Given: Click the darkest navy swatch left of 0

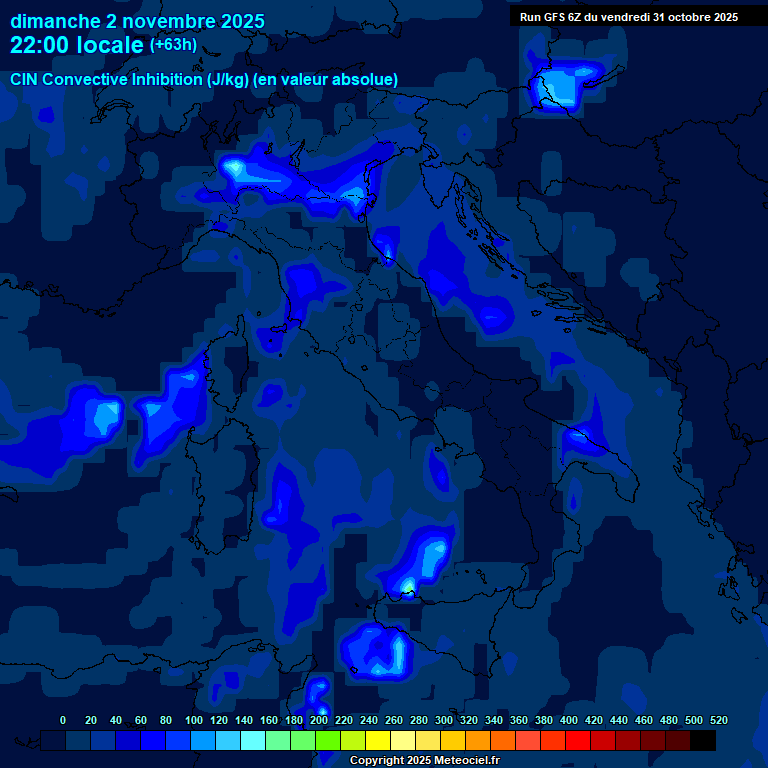Looking at the screenshot, I should click(53, 741).
